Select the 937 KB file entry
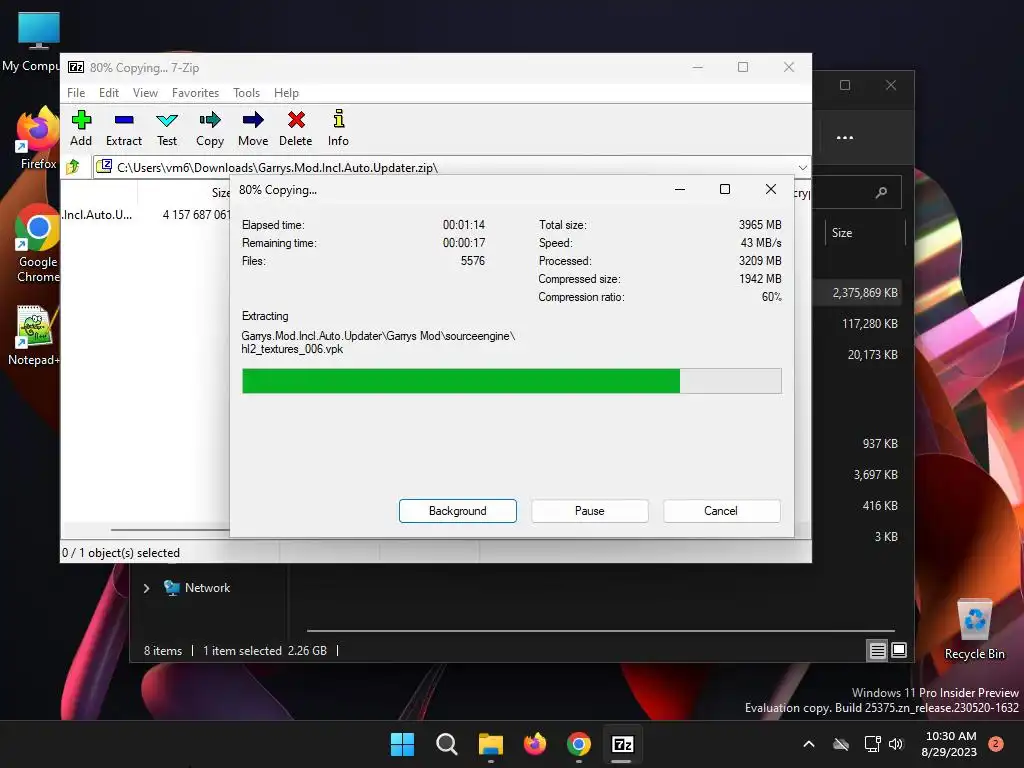The height and width of the screenshot is (768, 1024). [x=880, y=443]
